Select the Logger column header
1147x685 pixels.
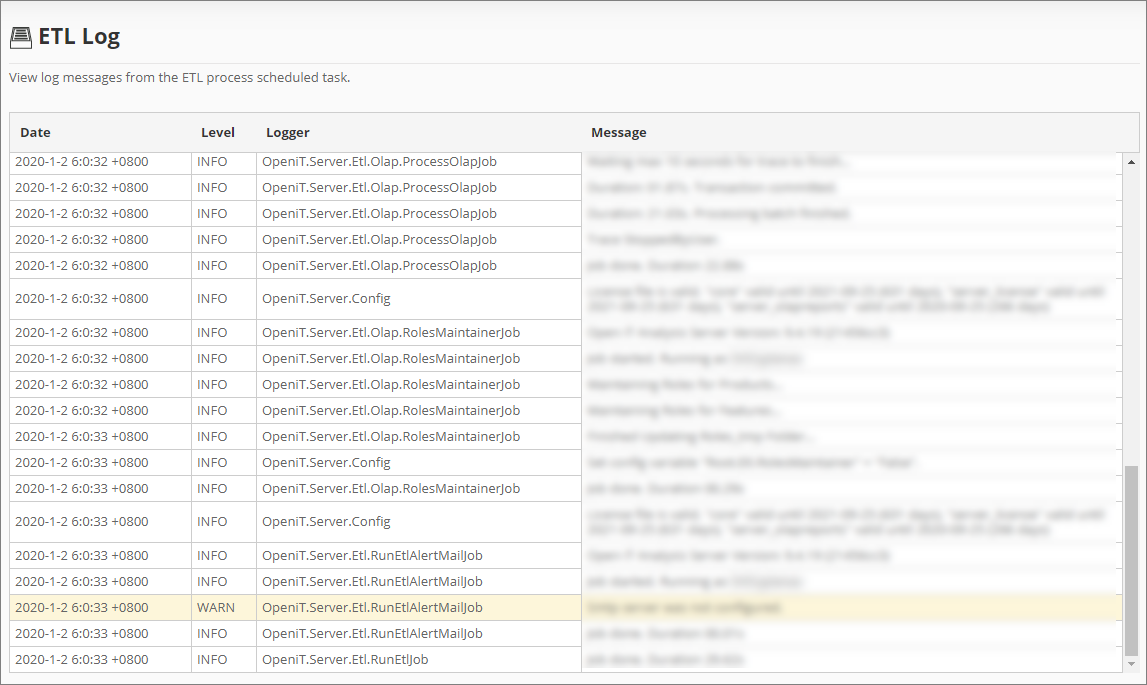(288, 132)
